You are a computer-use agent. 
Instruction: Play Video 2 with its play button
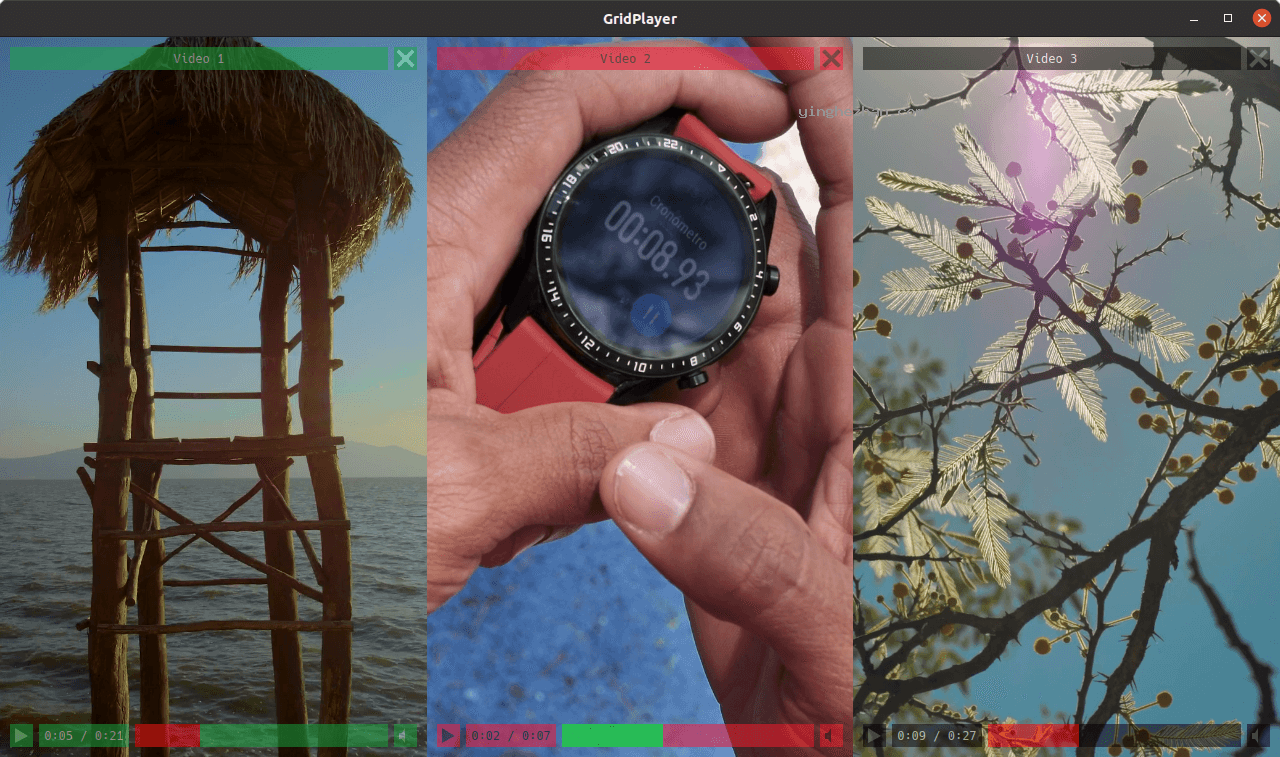point(448,736)
